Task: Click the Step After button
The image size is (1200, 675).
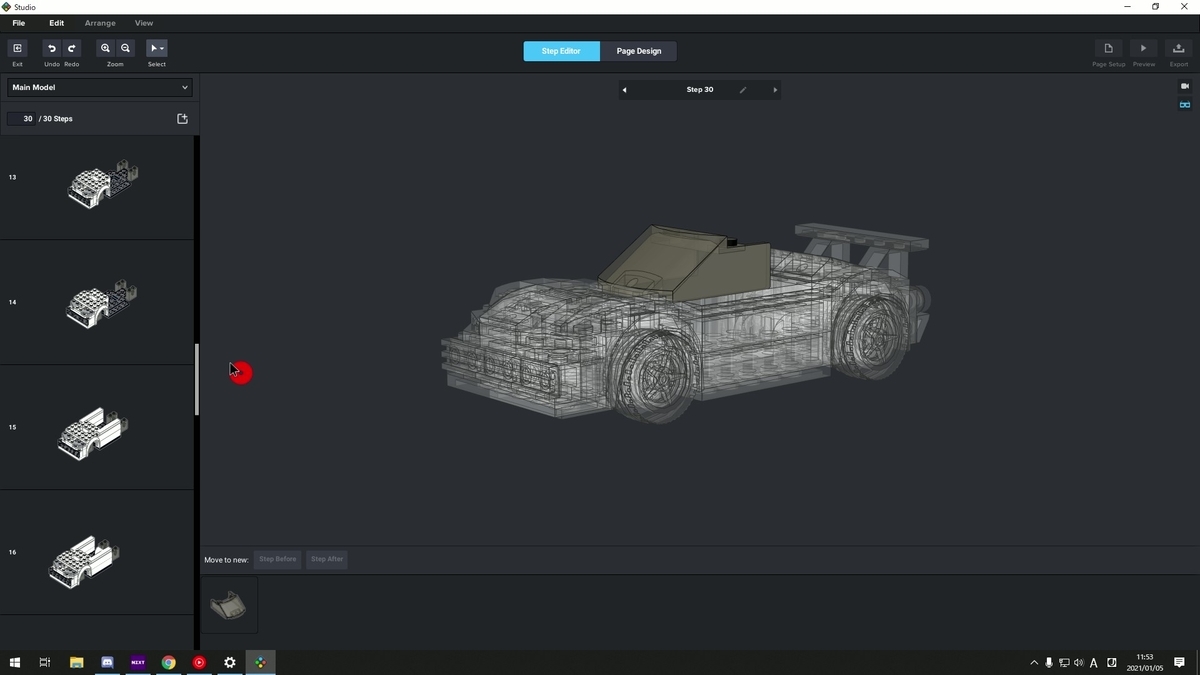Action: point(327,559)
